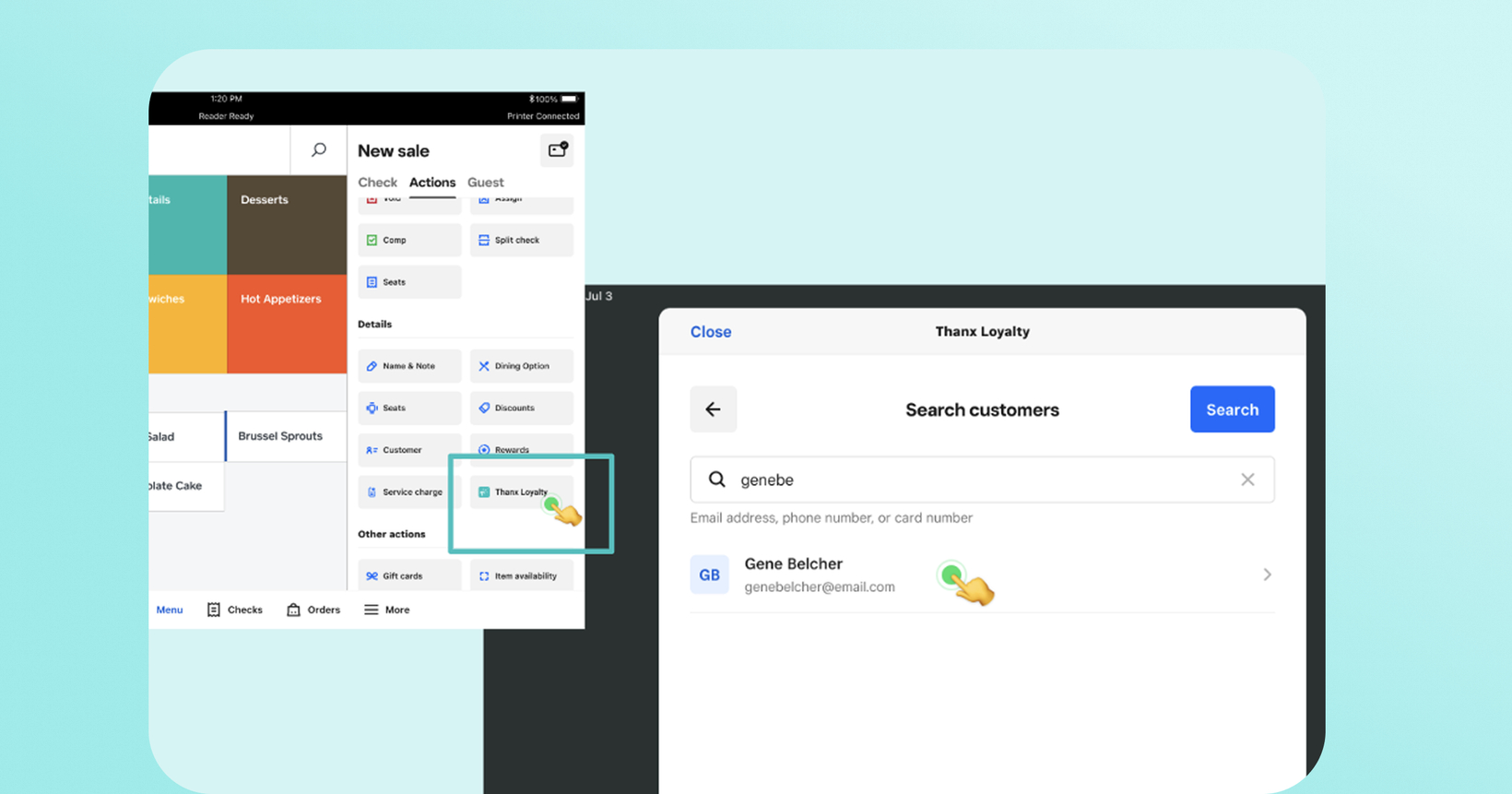Screen dimensions: 1512x794
Task: Click the Thanx Loyalty teal icon
Action: point(484,492)
